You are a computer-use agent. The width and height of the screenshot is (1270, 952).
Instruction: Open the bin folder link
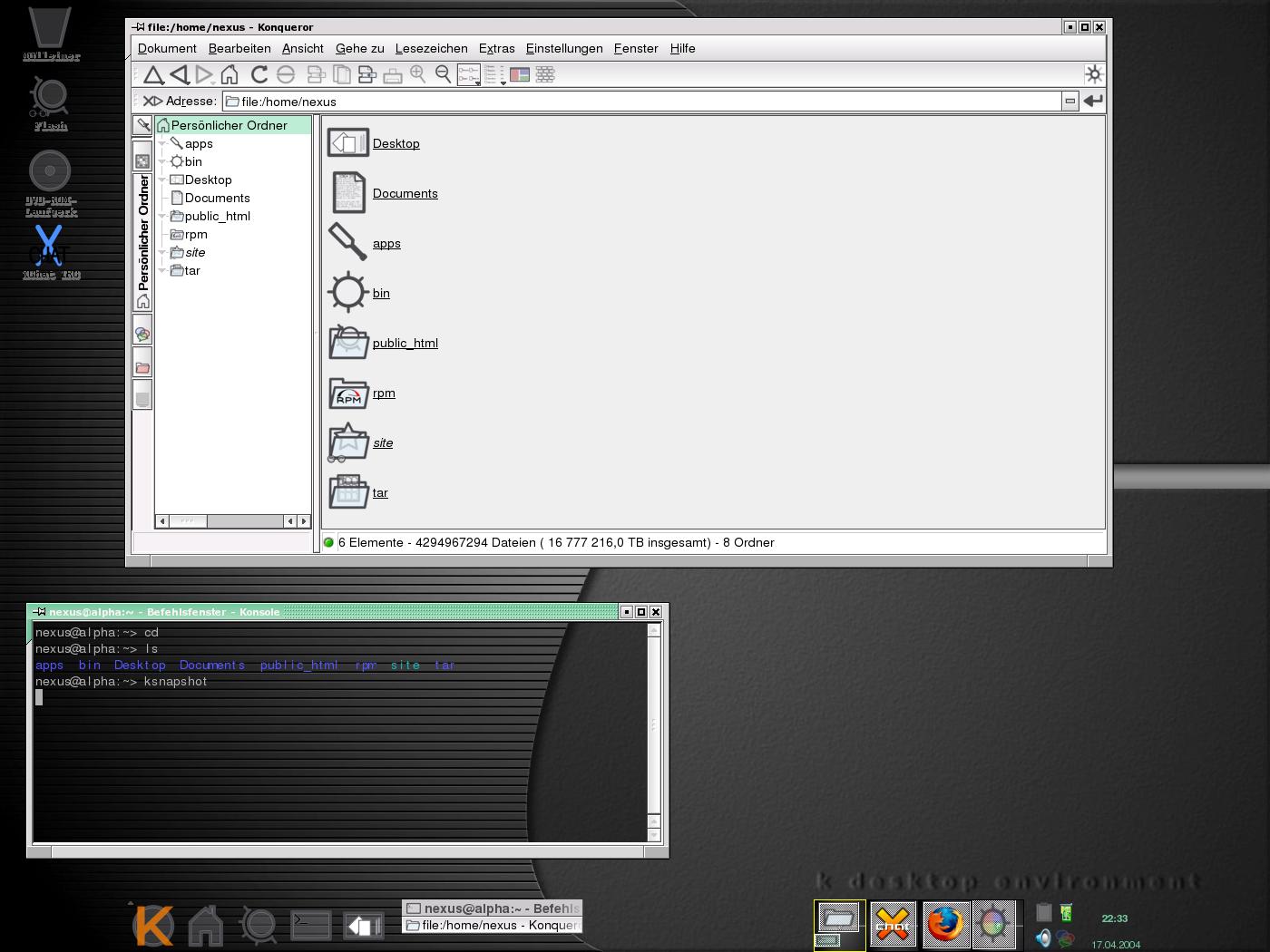coord(381,293)
